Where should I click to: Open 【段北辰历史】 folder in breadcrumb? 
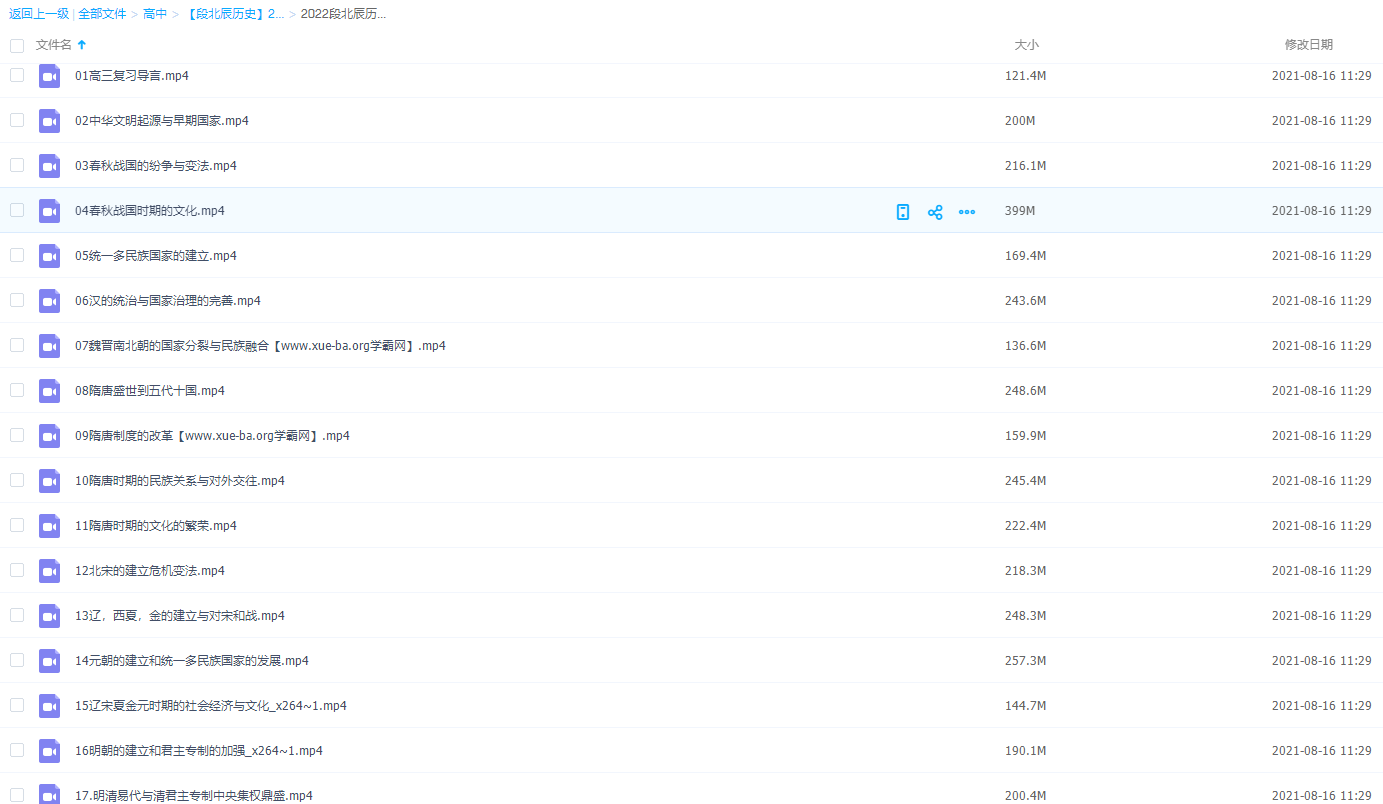(x=234, y=14)
